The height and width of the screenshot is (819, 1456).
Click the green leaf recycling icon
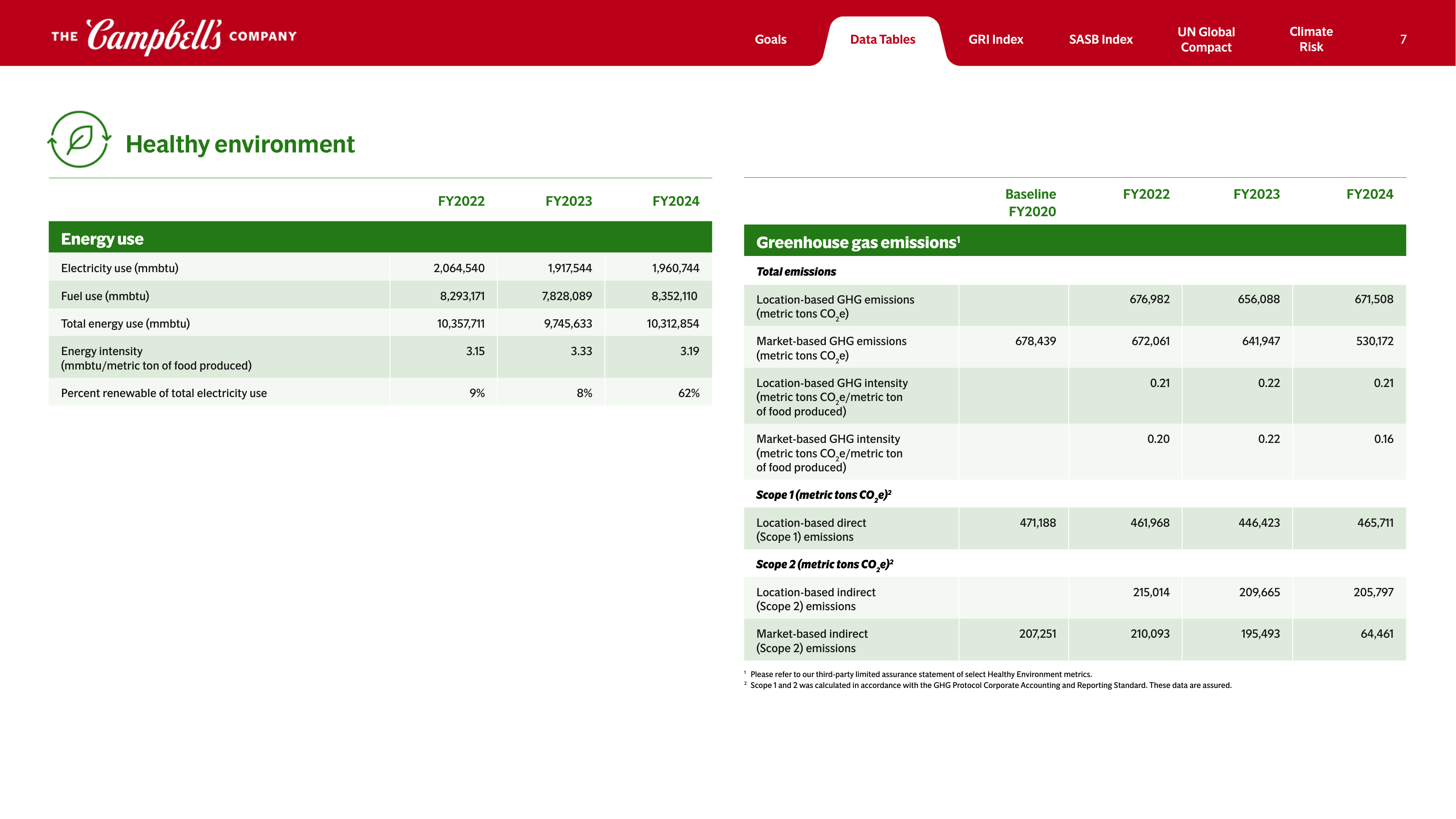(x=79, y=139)
